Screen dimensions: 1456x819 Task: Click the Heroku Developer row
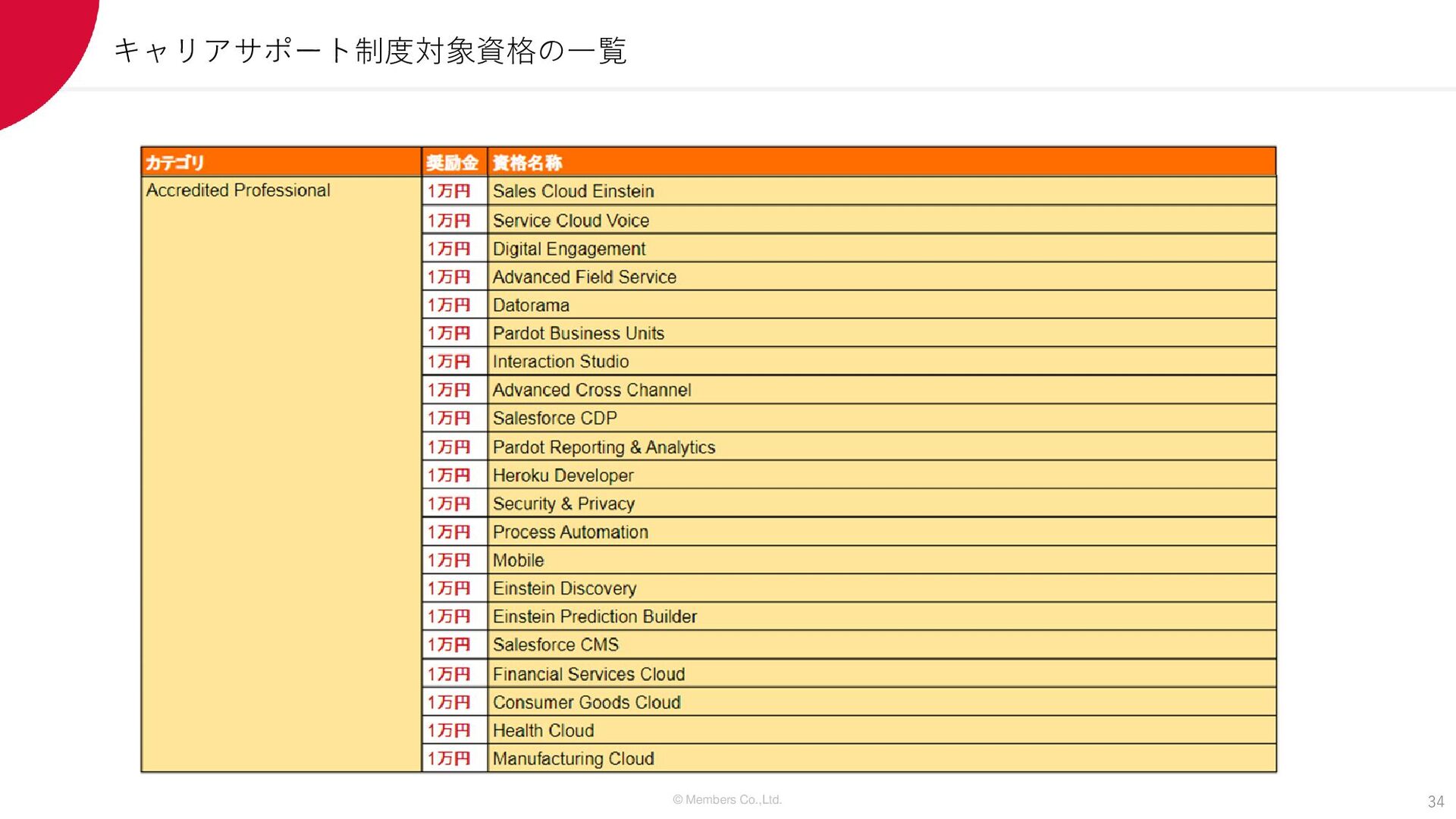882,475
